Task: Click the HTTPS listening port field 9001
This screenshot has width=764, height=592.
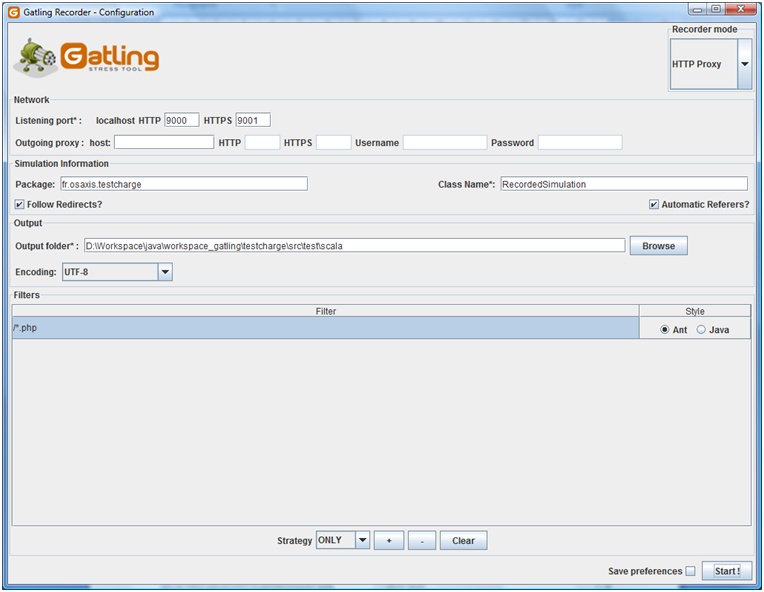Action: pos(253,120)
